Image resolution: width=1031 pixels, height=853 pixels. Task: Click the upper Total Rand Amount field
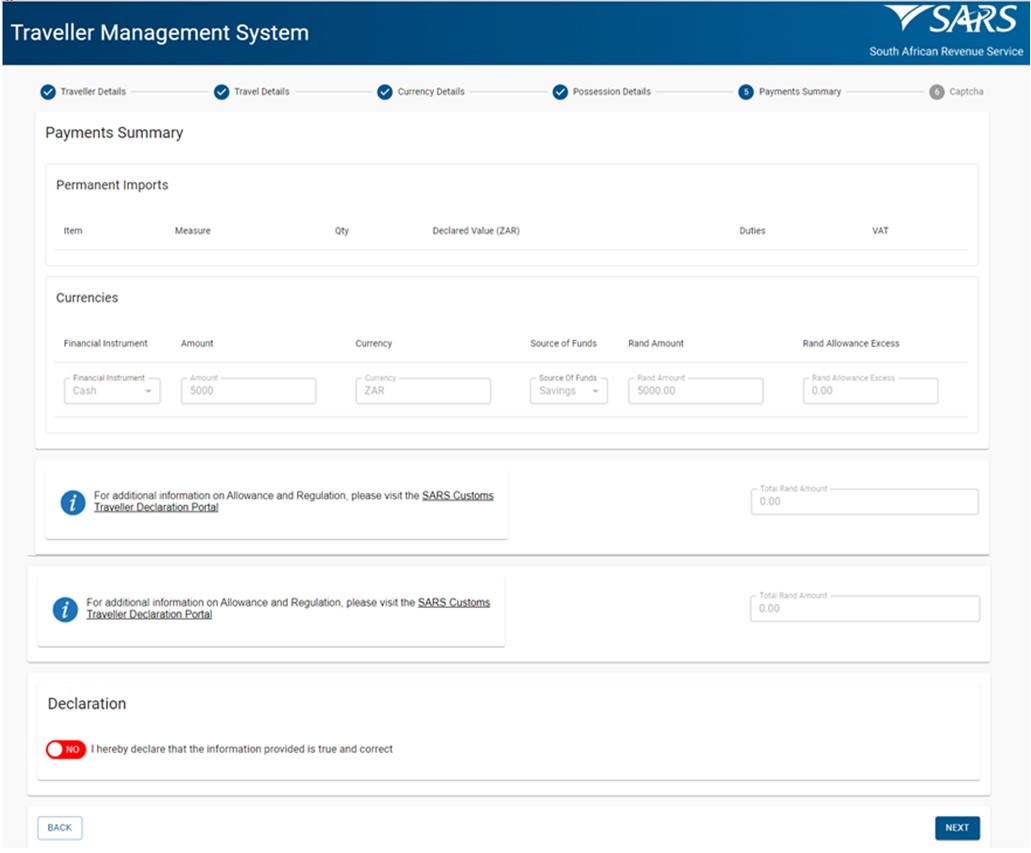(865, 502)
